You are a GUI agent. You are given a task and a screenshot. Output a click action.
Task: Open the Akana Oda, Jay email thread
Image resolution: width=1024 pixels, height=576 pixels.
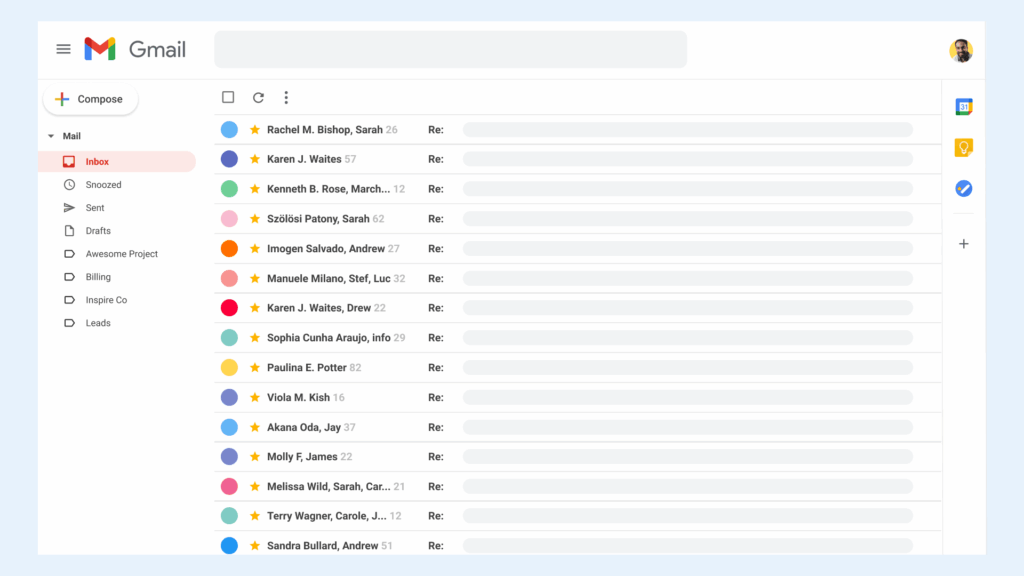[578, 427]
